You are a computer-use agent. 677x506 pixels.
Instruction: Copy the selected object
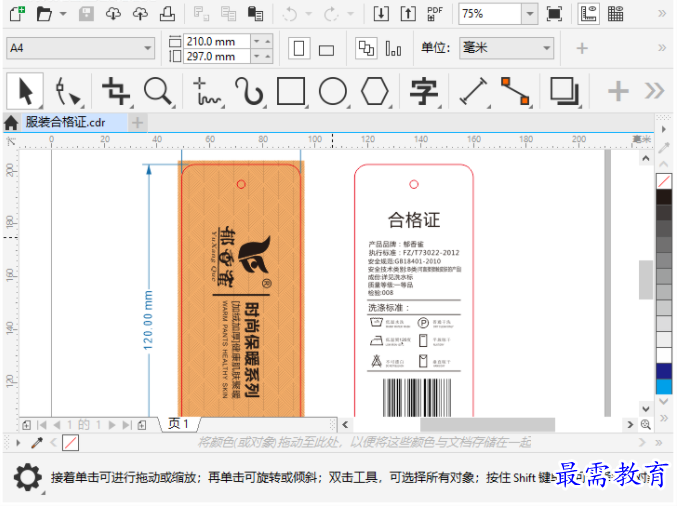228,14
